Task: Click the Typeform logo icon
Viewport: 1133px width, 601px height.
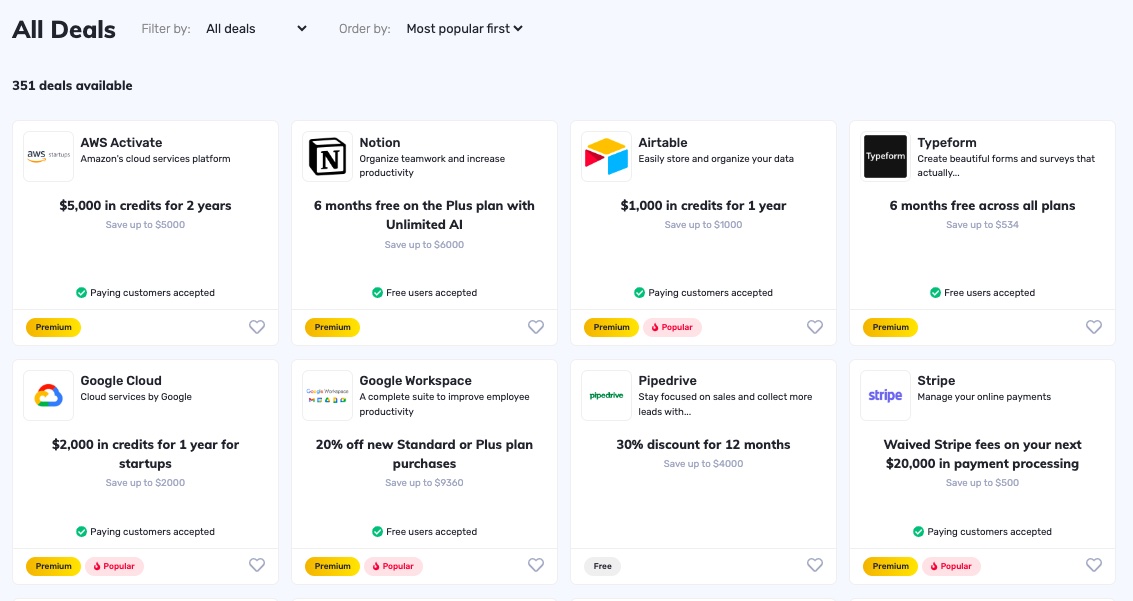Action: (x=885, y=156)
